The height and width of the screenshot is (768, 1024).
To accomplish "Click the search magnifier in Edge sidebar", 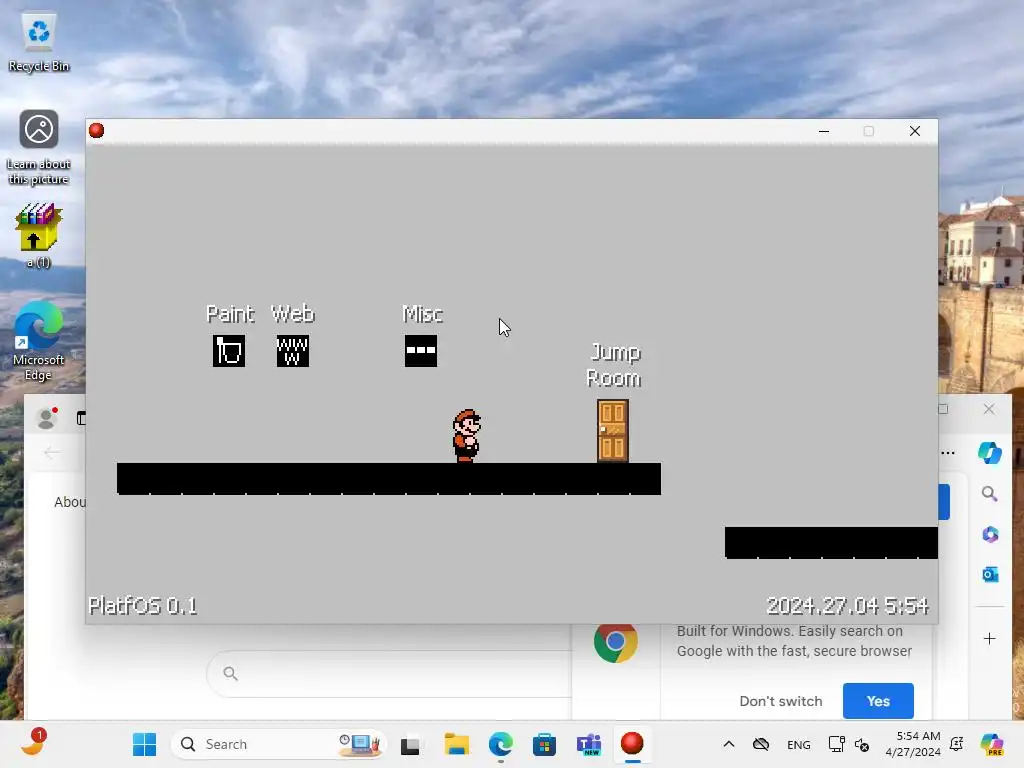I will tap(989, 494).
